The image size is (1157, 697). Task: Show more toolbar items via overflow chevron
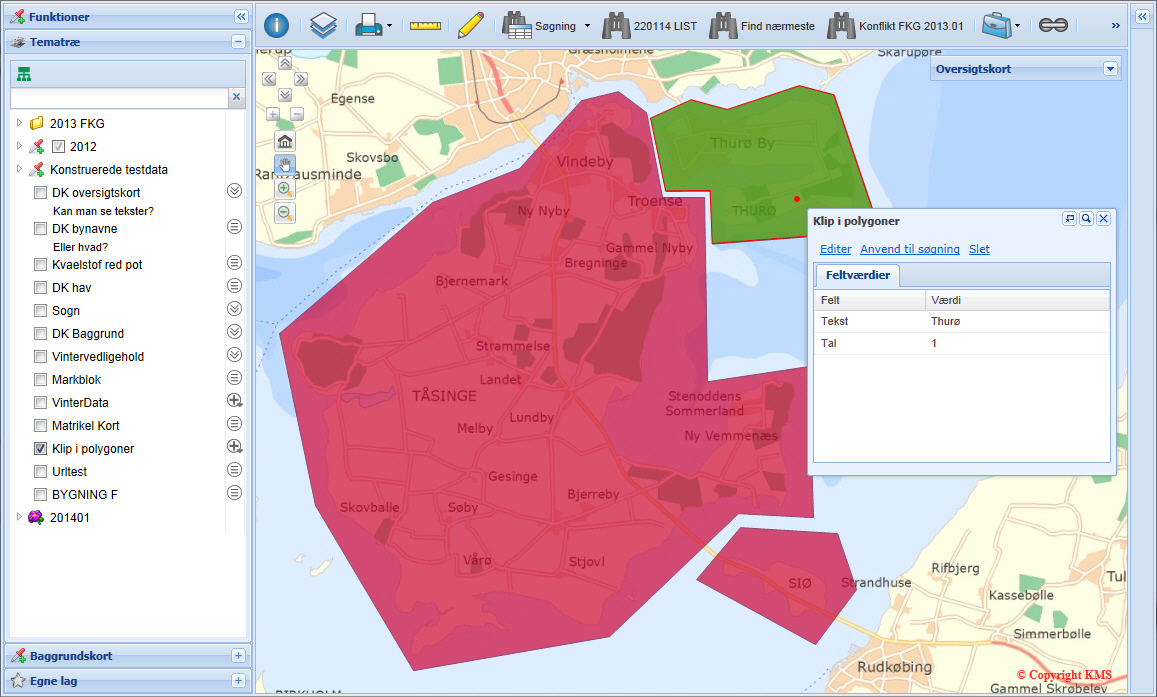click(1116, 26)
